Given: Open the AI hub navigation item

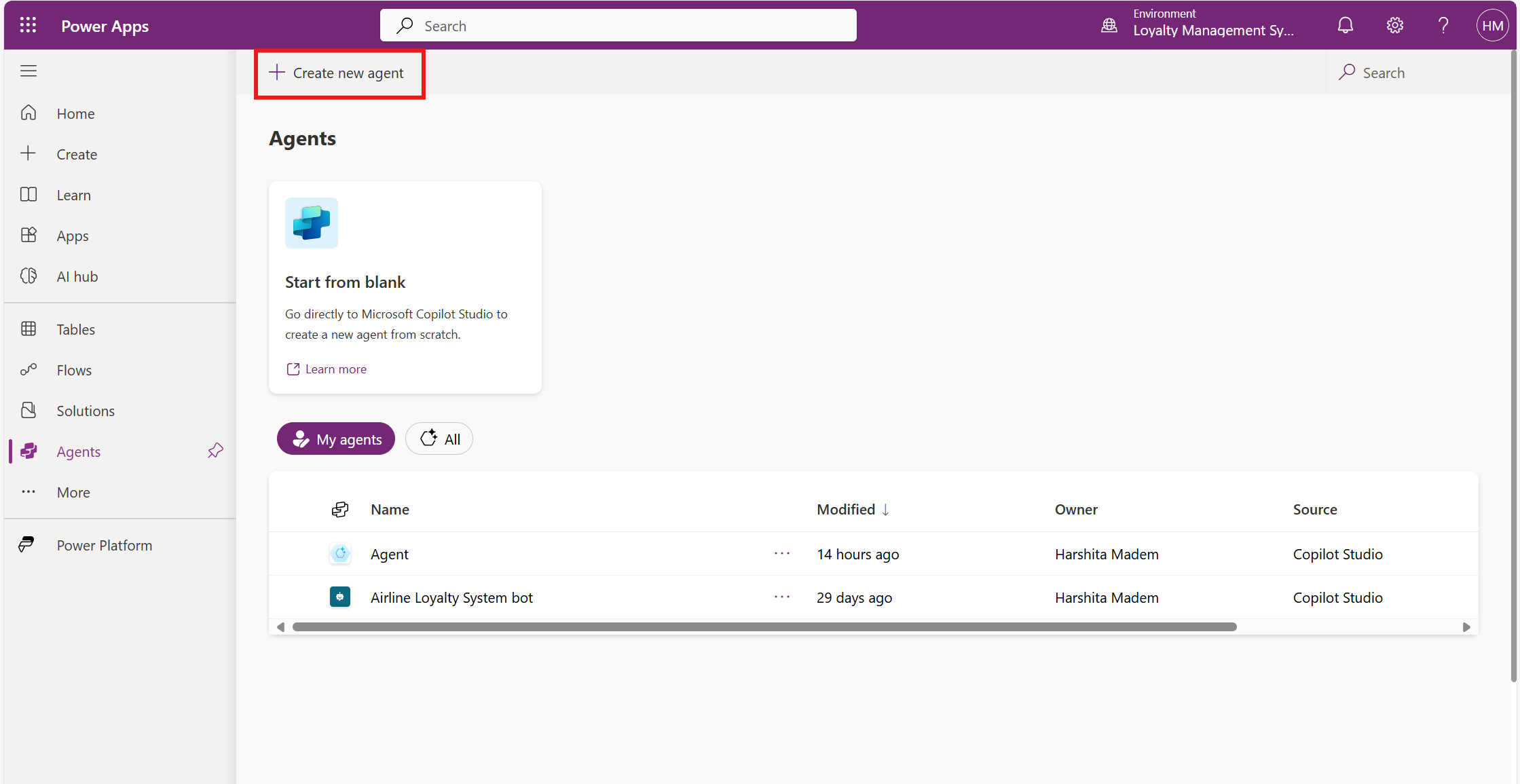Looking at the screenshot, I should tap(77, 276).
